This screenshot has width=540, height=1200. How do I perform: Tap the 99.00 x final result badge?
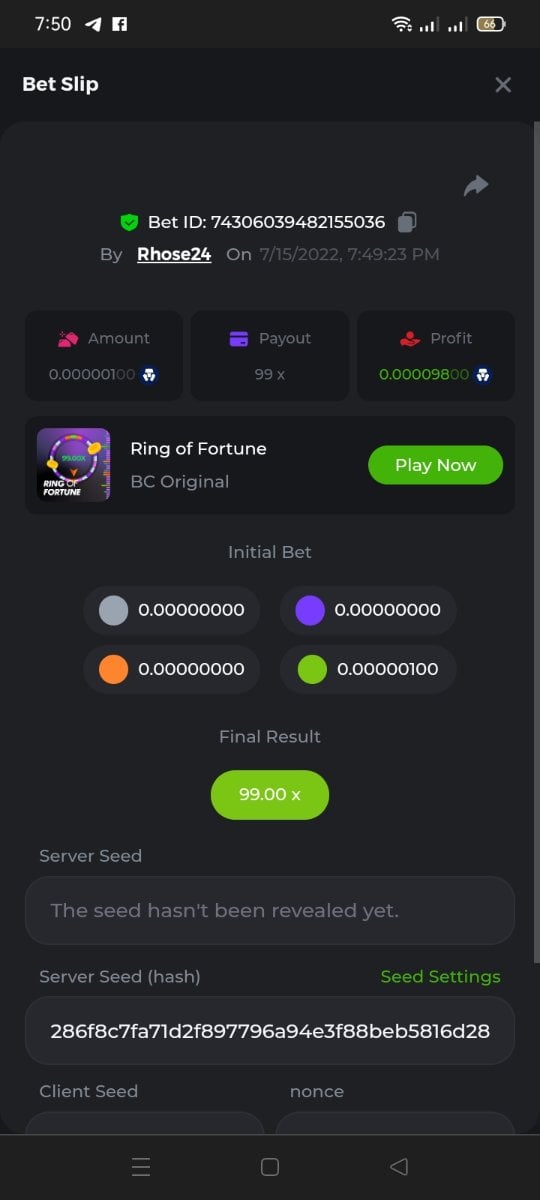coord(270,794)
